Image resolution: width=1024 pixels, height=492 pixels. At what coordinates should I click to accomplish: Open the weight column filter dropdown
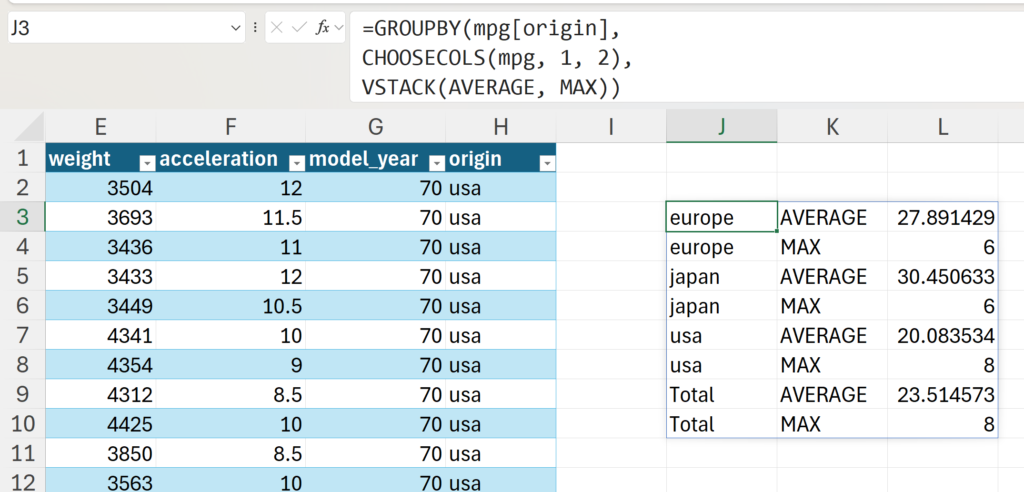point(147,162)
